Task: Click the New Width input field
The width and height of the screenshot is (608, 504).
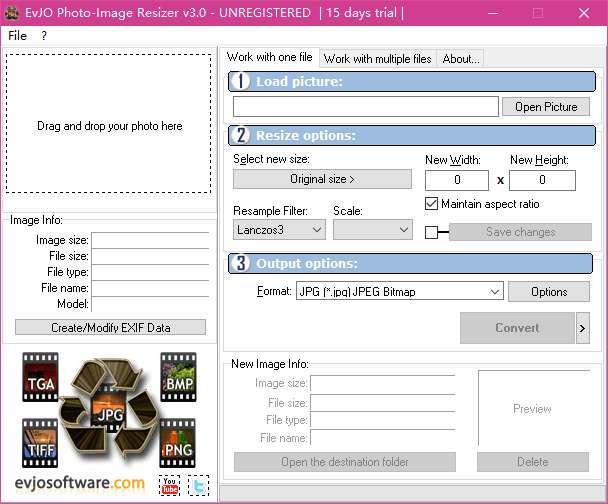Action: click(457, 180)
